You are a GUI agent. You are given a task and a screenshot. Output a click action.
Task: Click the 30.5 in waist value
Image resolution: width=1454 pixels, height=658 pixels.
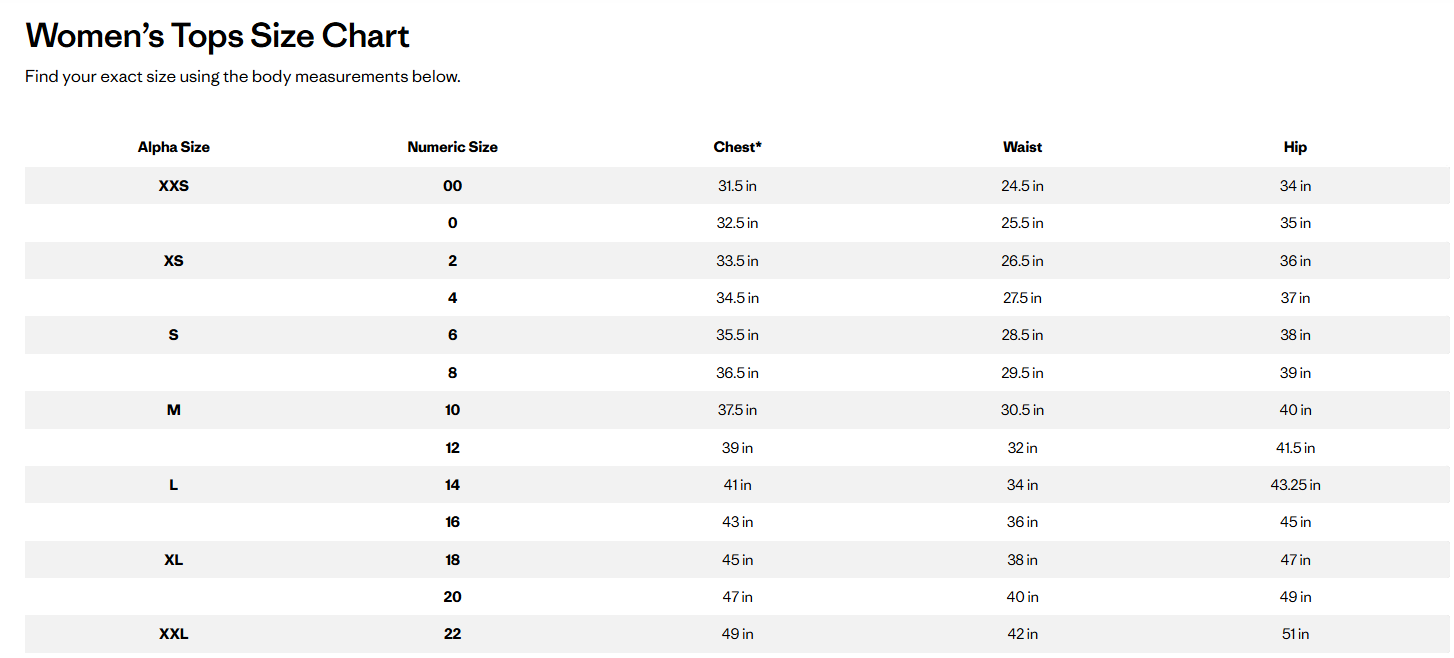[x=1022, y=410]
